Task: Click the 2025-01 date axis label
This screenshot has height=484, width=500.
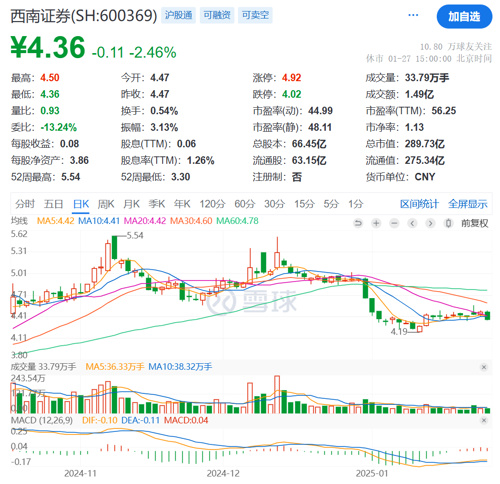Action: pos(372,474)
